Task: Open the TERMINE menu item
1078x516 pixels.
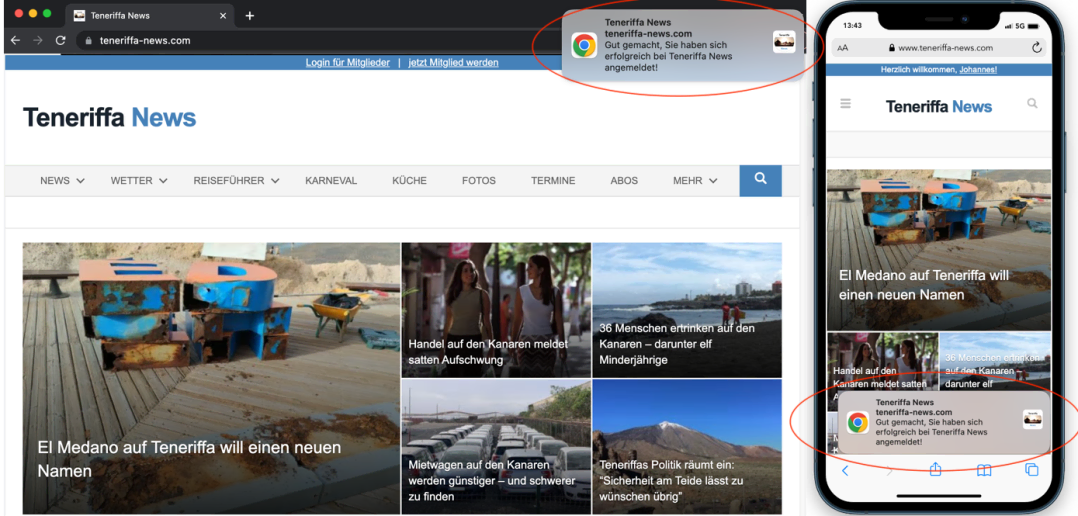Action: coord(553,181)
